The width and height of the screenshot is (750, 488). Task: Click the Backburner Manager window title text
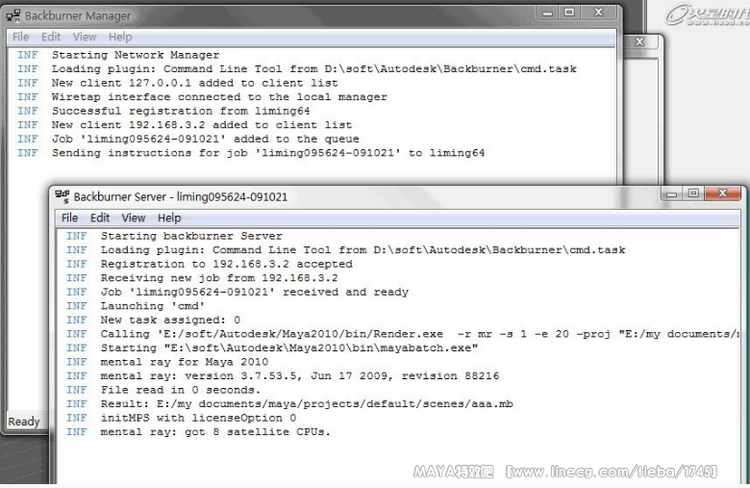(77, 16)
